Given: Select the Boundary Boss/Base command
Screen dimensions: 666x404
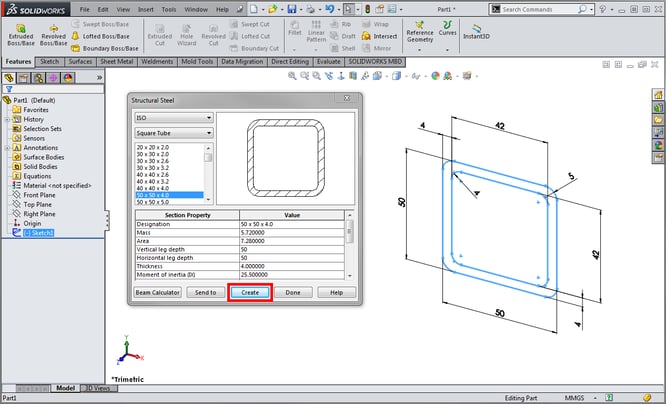Looking at the screenshot, I should pyautogui.click(x=105, y=48).
